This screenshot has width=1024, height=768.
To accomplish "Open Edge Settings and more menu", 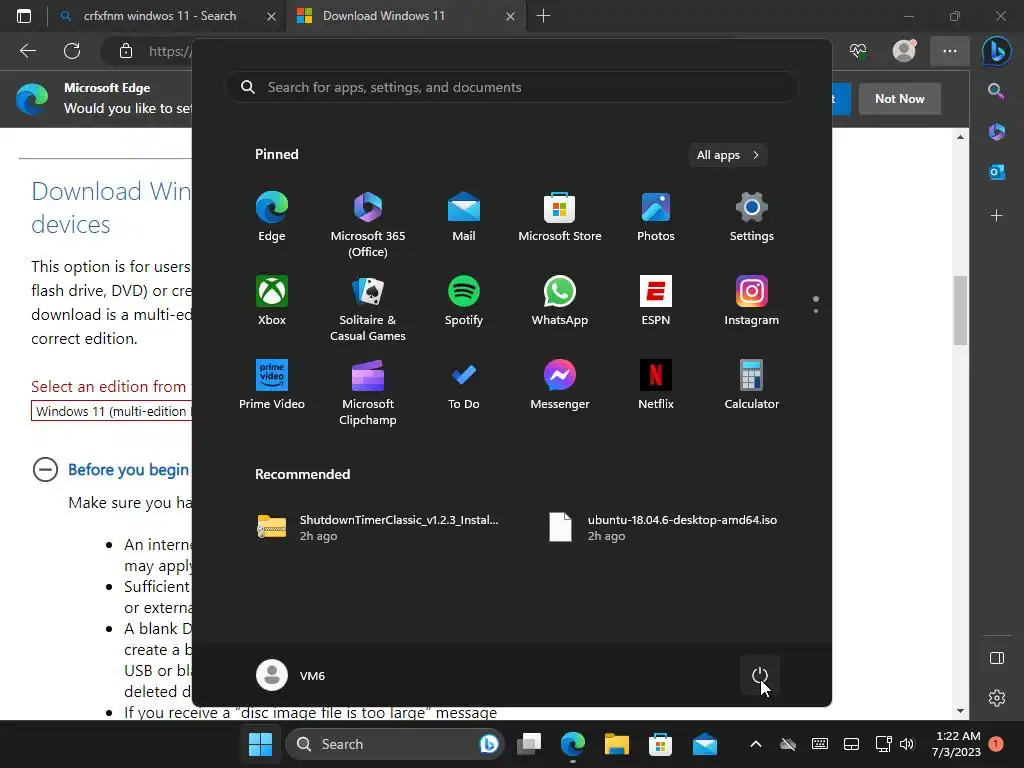I will tap(950, 51).
